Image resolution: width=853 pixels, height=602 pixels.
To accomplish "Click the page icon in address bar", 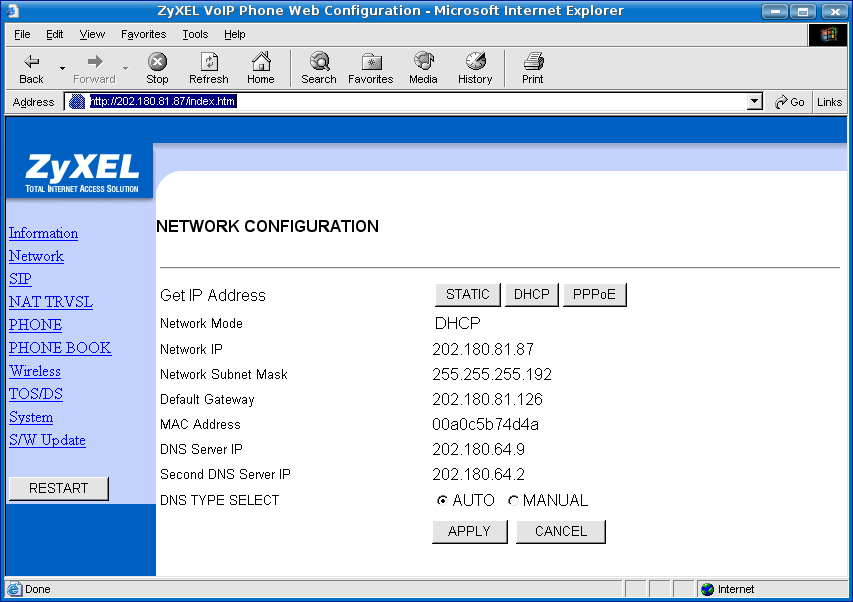I will 77,102.
